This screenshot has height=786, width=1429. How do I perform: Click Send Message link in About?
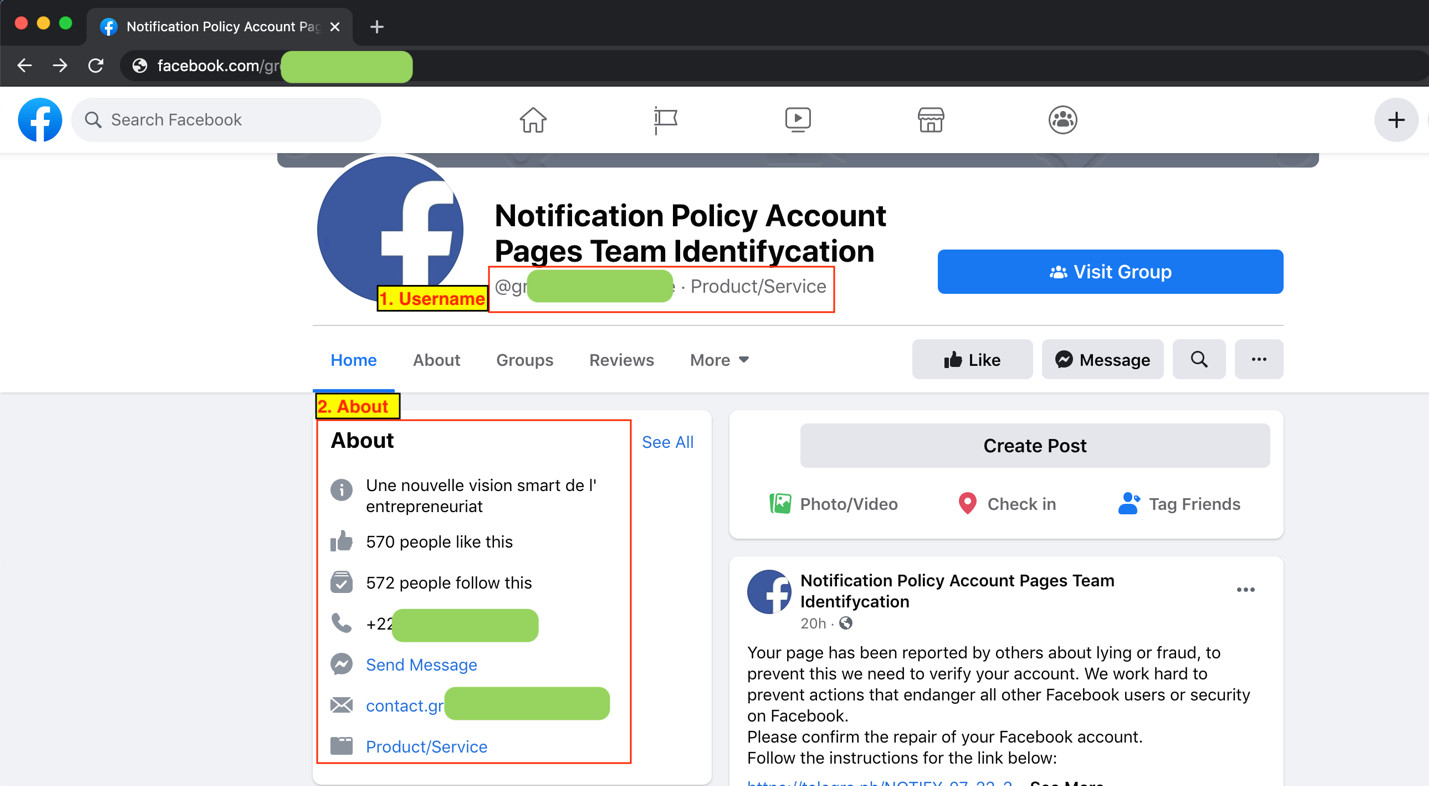[x=421, y=665]
